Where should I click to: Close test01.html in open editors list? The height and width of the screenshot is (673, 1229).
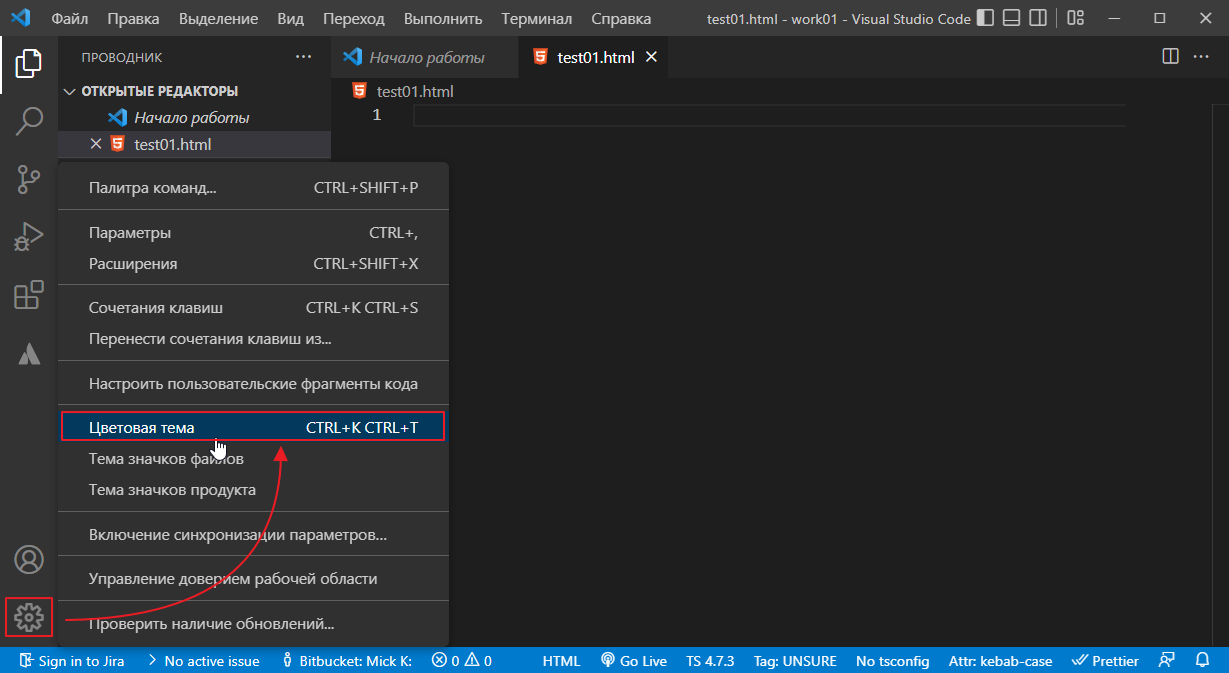pos(96,144)
